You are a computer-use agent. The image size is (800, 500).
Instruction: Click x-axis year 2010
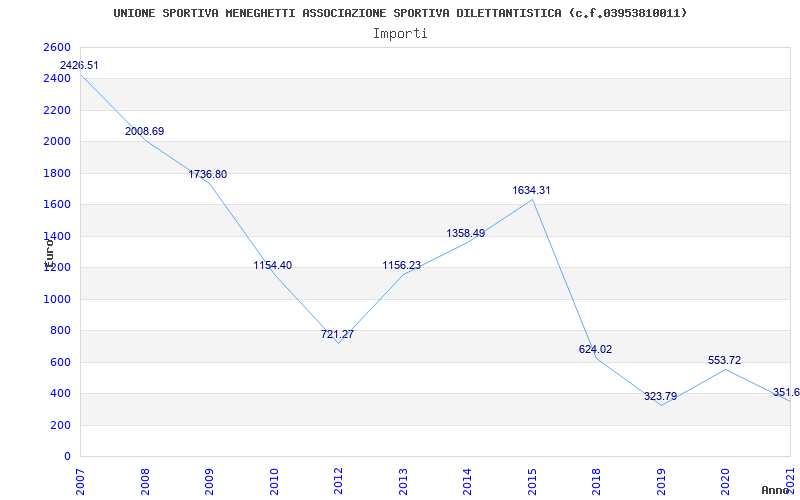pos(273,482)
